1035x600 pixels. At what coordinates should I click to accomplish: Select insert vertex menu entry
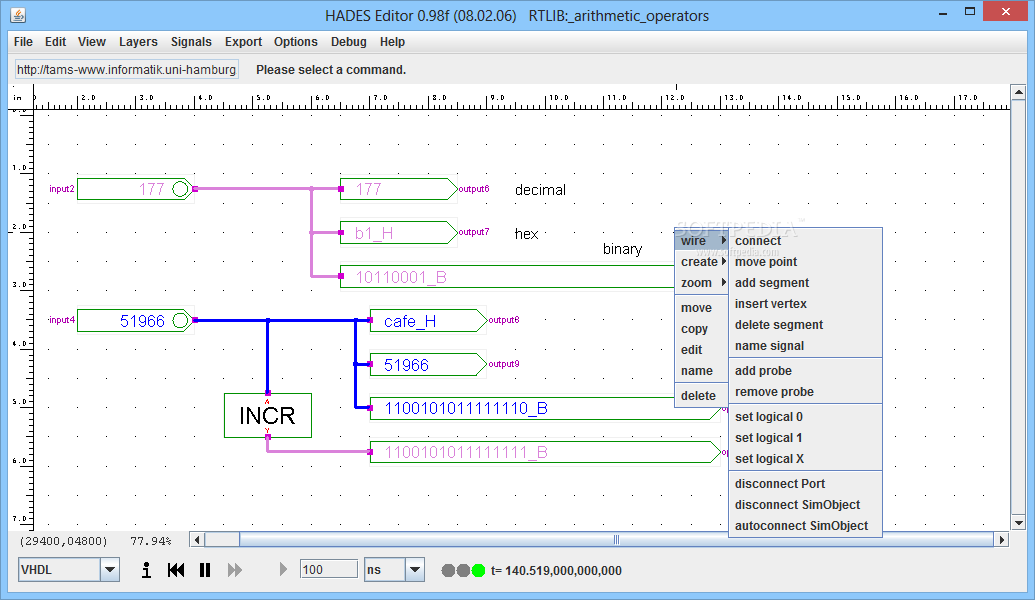point(805,304)
